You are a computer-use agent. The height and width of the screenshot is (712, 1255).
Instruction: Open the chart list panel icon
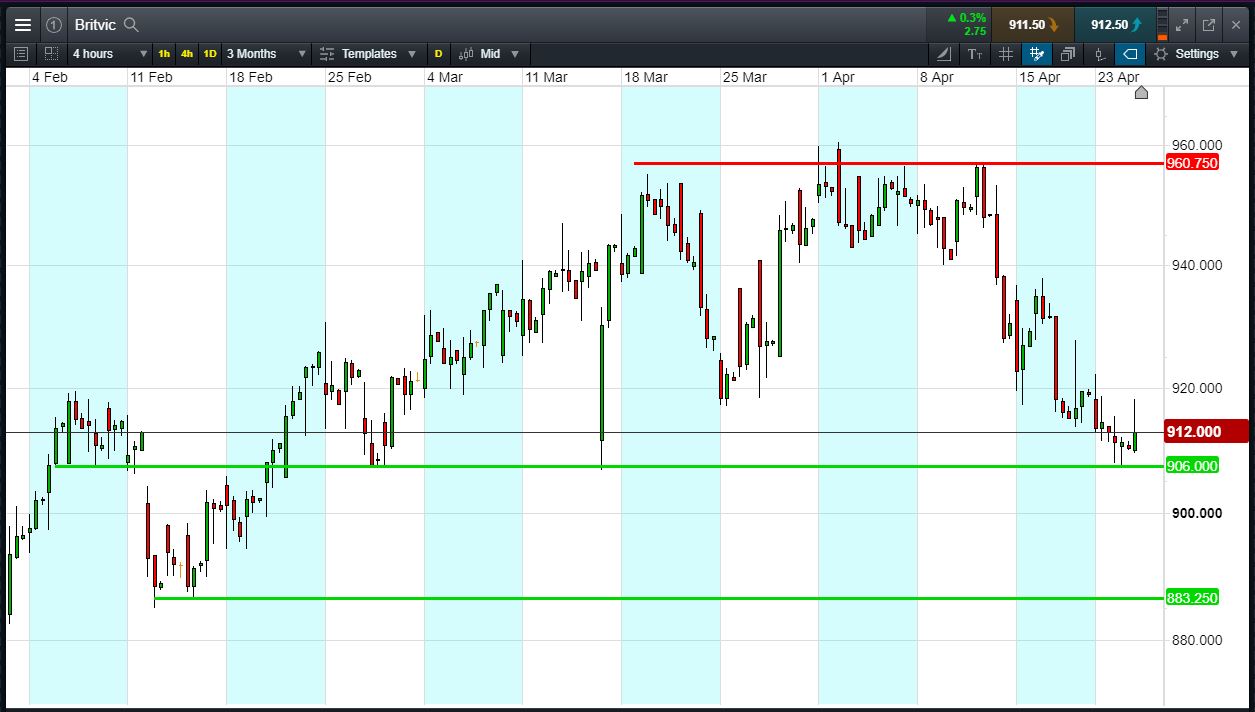[22, 54]
